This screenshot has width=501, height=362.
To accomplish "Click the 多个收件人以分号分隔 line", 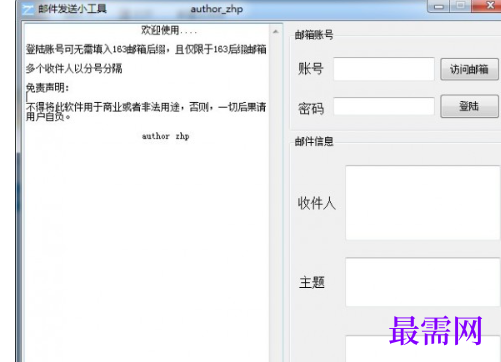I will 74,69.
